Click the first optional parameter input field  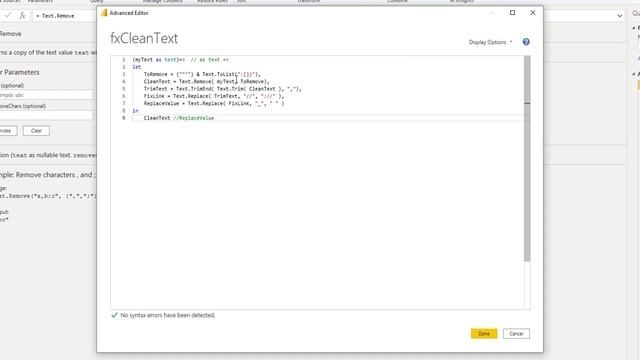46,95
